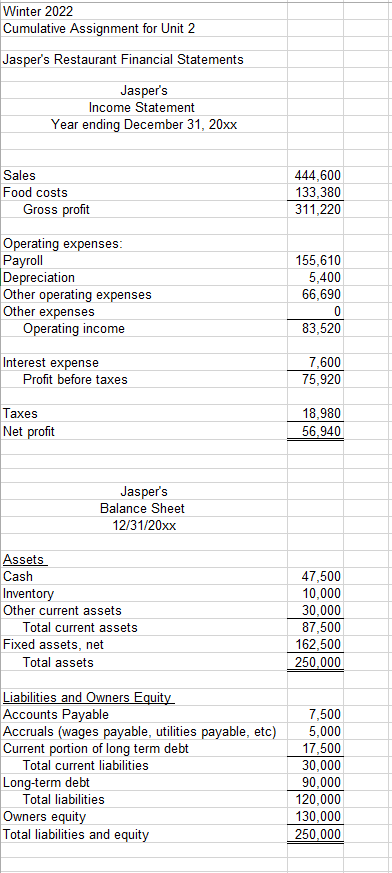The height and width of the screenshot is (873, 392).
Task: Select the Payroll value 155,610
Action: 315,261
